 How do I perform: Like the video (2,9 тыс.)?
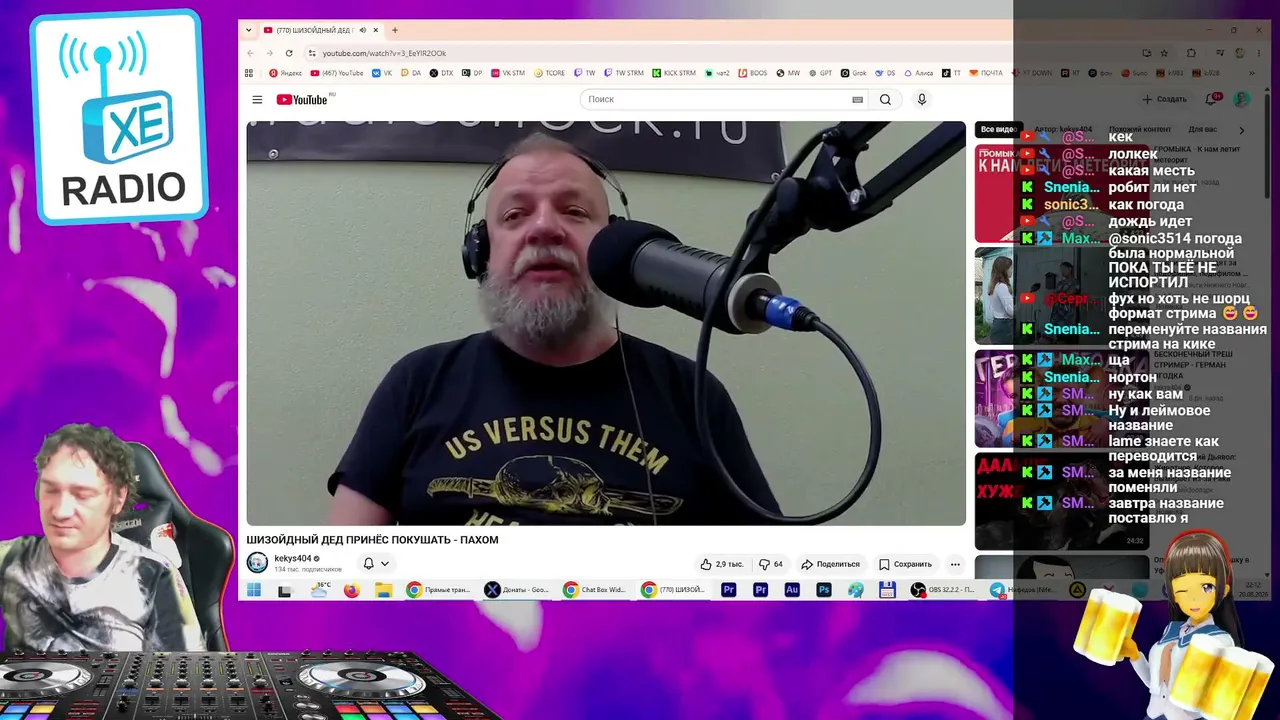[721, 564]
